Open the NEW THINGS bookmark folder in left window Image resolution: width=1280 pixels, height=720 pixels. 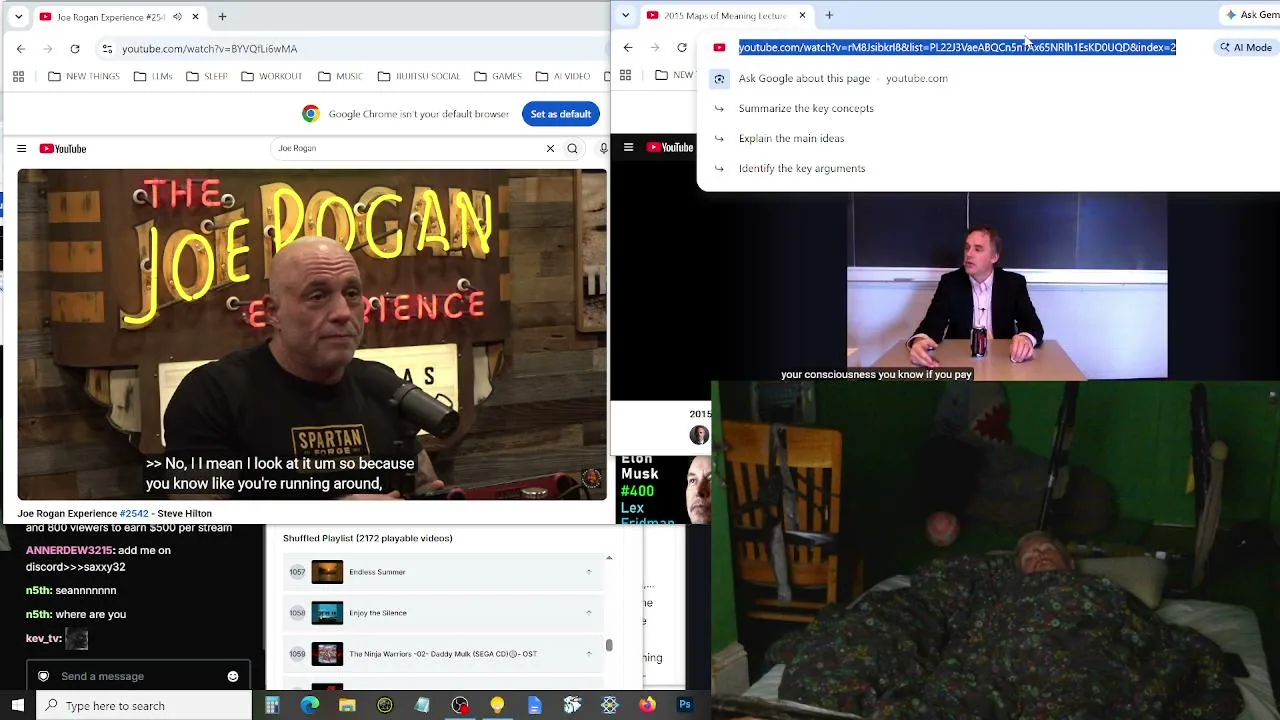pyautogui.click(x=84, y=76)
